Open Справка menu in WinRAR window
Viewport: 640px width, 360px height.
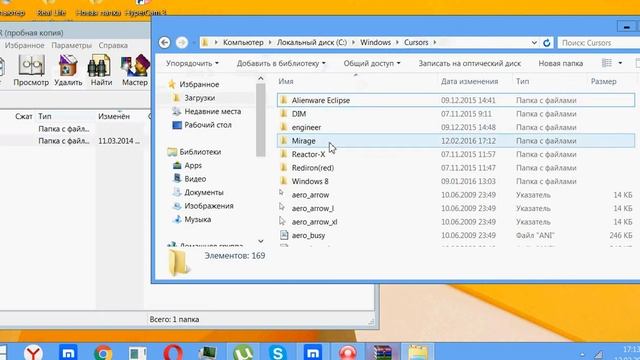point(113,45)
